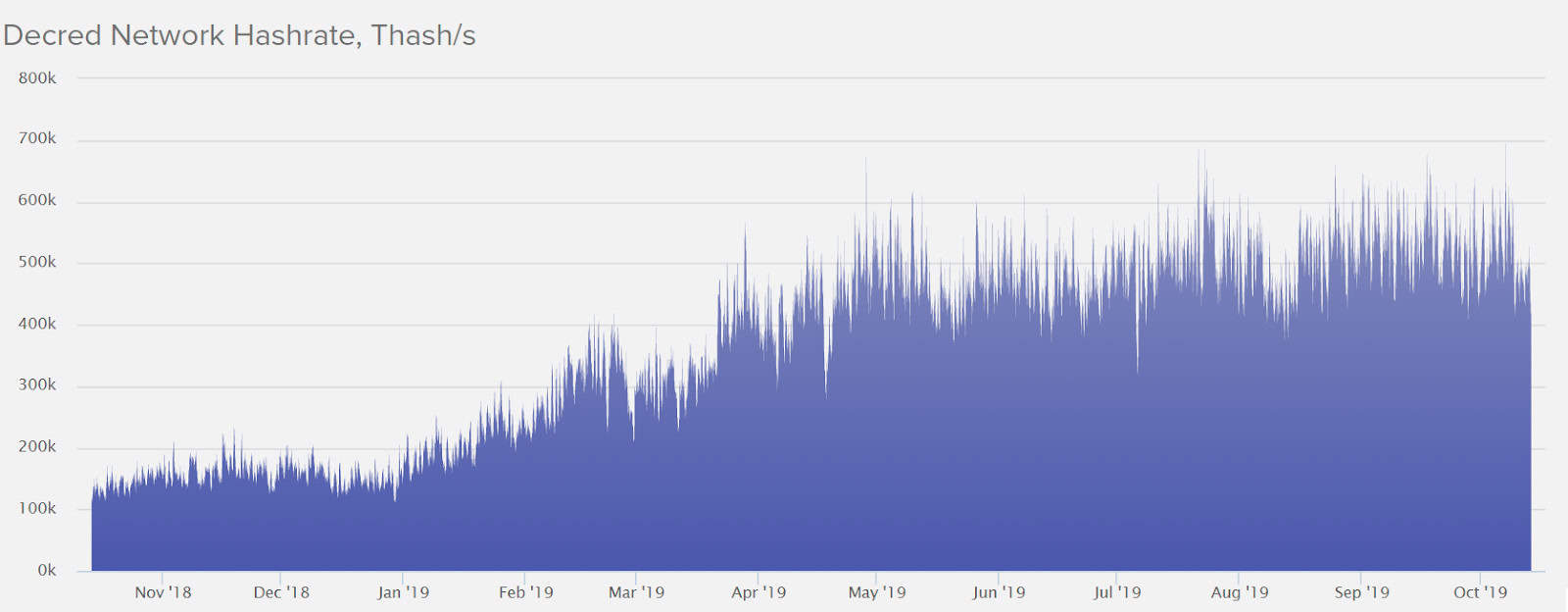This screenshot has height=612, width=1568.
Task: Select the 100k y-axis label
Action: (x=37, y=509)
